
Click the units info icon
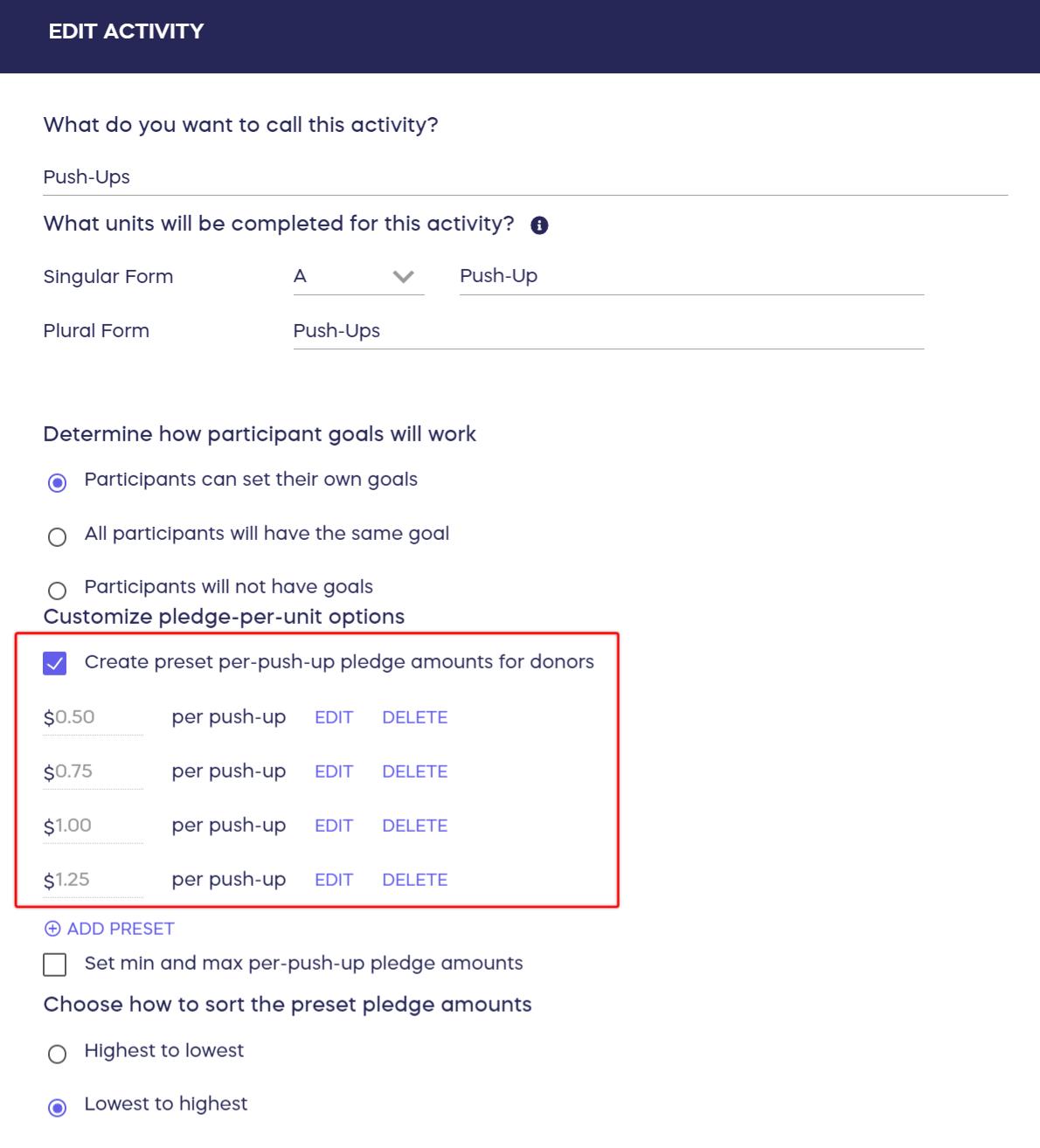(539, 225)
